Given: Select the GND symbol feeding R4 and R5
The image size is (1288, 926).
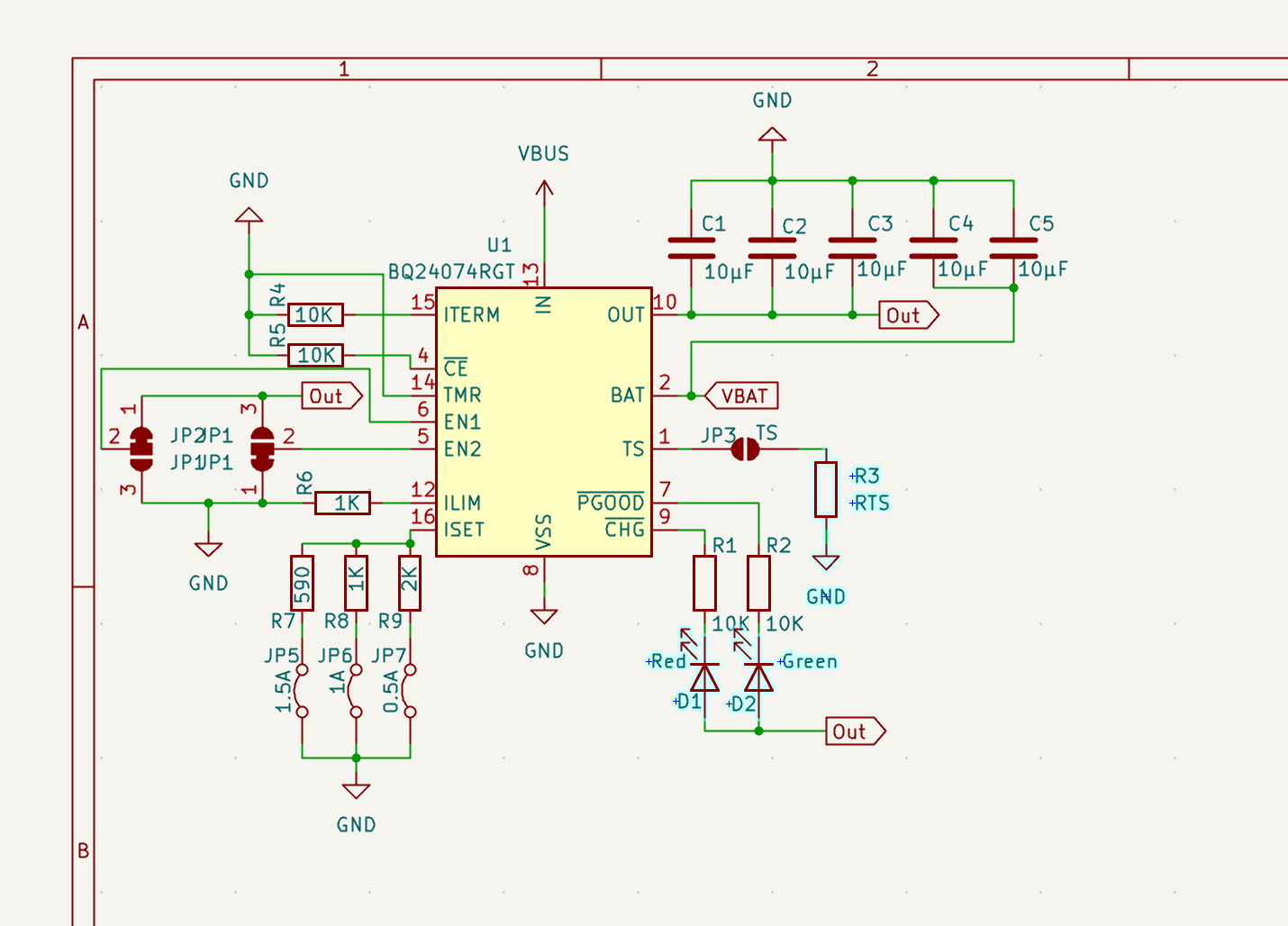Looking at the screenshot, I should [x=249, y=215].
